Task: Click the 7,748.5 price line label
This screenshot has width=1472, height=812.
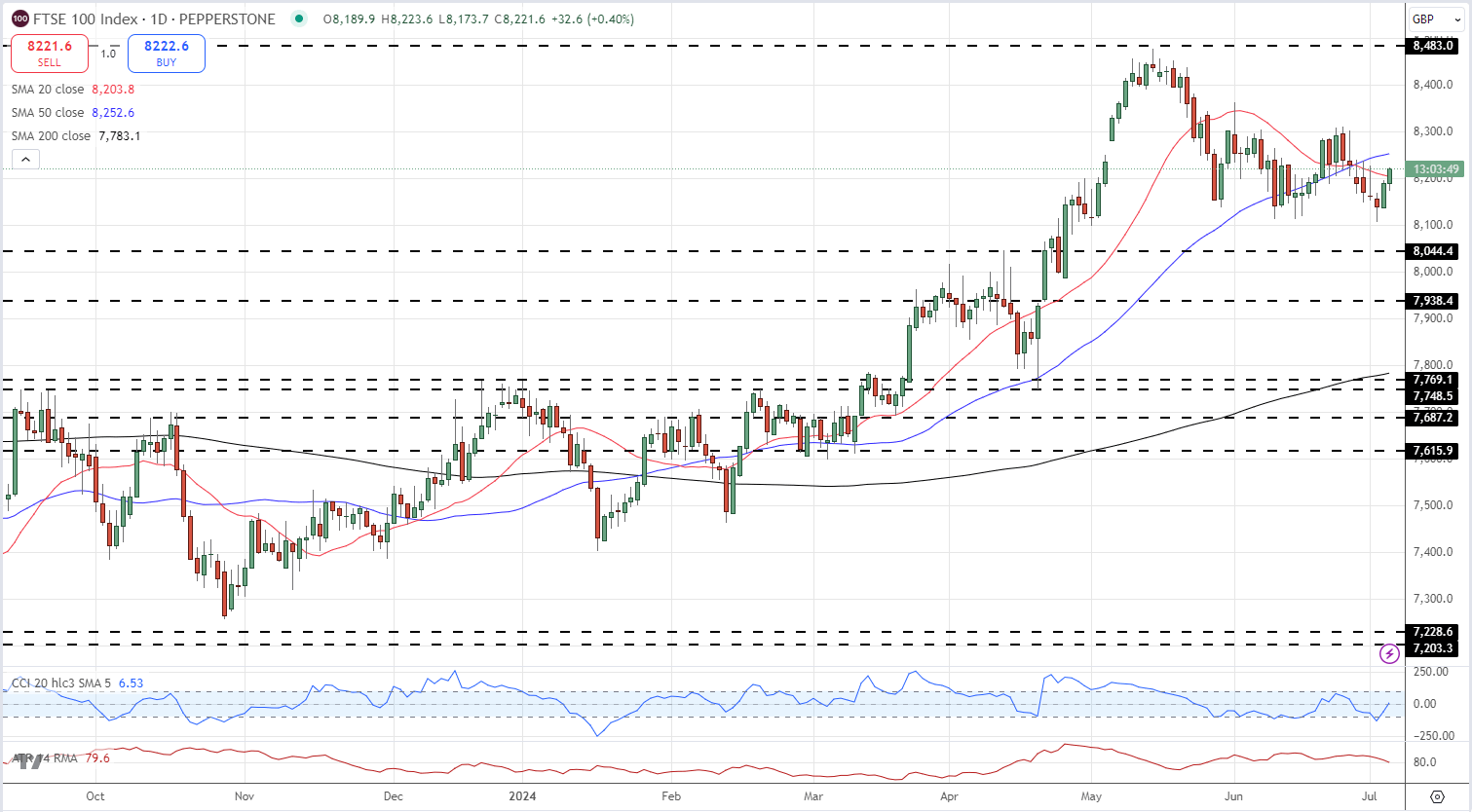Action: coord(1433,396)
